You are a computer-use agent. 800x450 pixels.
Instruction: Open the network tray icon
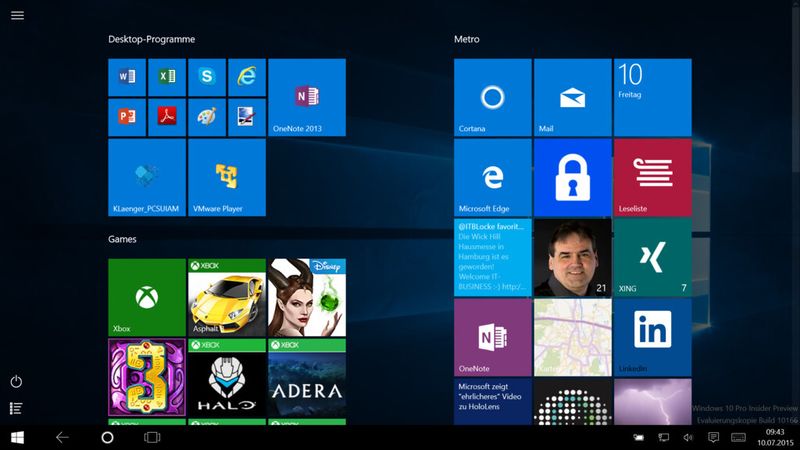(x=663, y=437)
